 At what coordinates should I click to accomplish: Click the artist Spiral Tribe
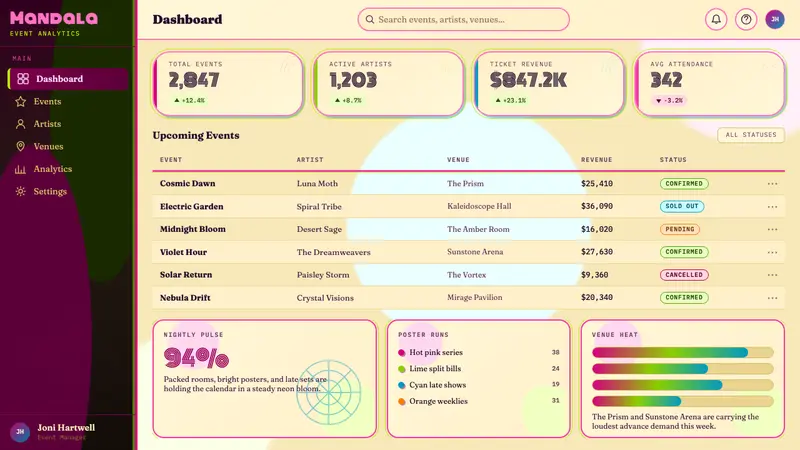[x=319, y=207]
